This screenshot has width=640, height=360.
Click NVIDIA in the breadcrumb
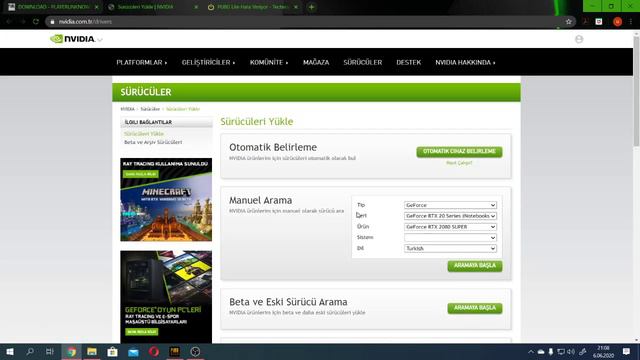coord(127,109)
